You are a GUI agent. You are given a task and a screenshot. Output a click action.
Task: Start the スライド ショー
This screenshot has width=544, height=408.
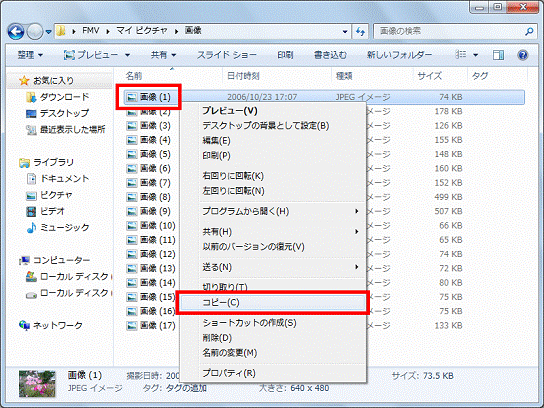[x=227, y=55]
